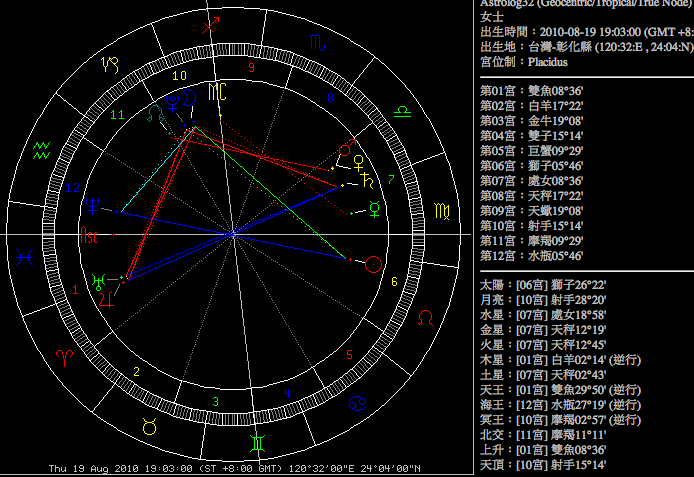Click the red Leo zodiac glyph
694x477 pixels.
point(426,319)
